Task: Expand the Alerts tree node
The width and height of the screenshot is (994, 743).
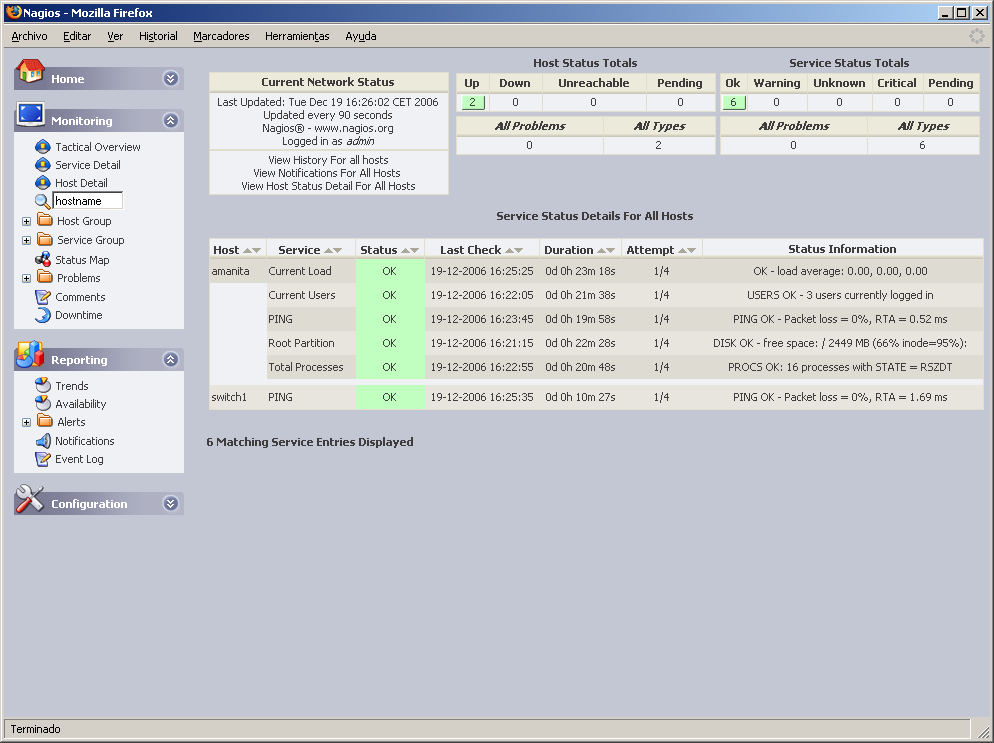Action: (x=27, y=422)
